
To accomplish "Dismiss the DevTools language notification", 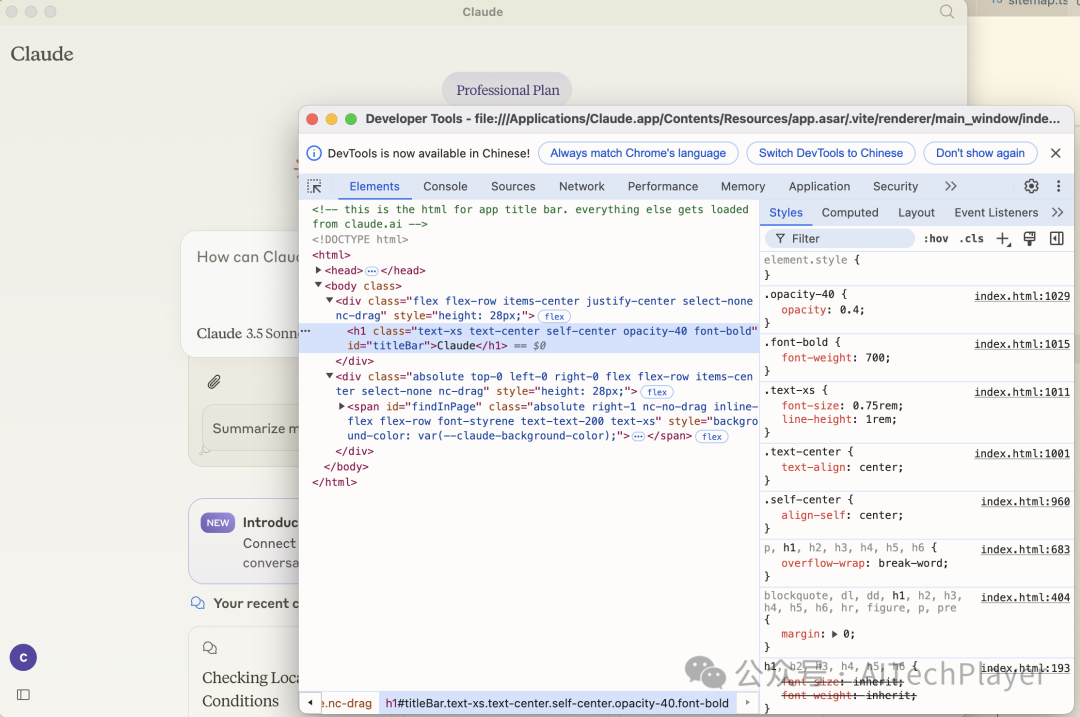I will [1055, 153].
